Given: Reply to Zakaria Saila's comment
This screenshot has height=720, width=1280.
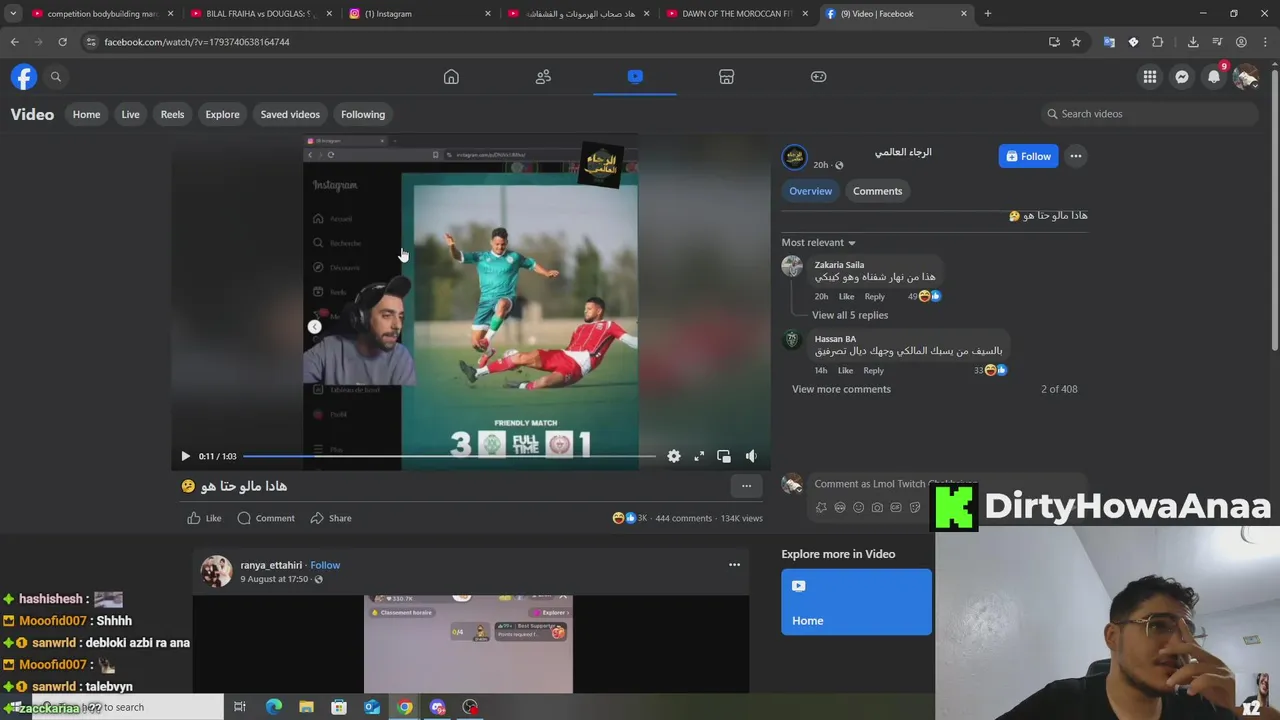Looking at the screenshot, I should click(x=875, y=297).
